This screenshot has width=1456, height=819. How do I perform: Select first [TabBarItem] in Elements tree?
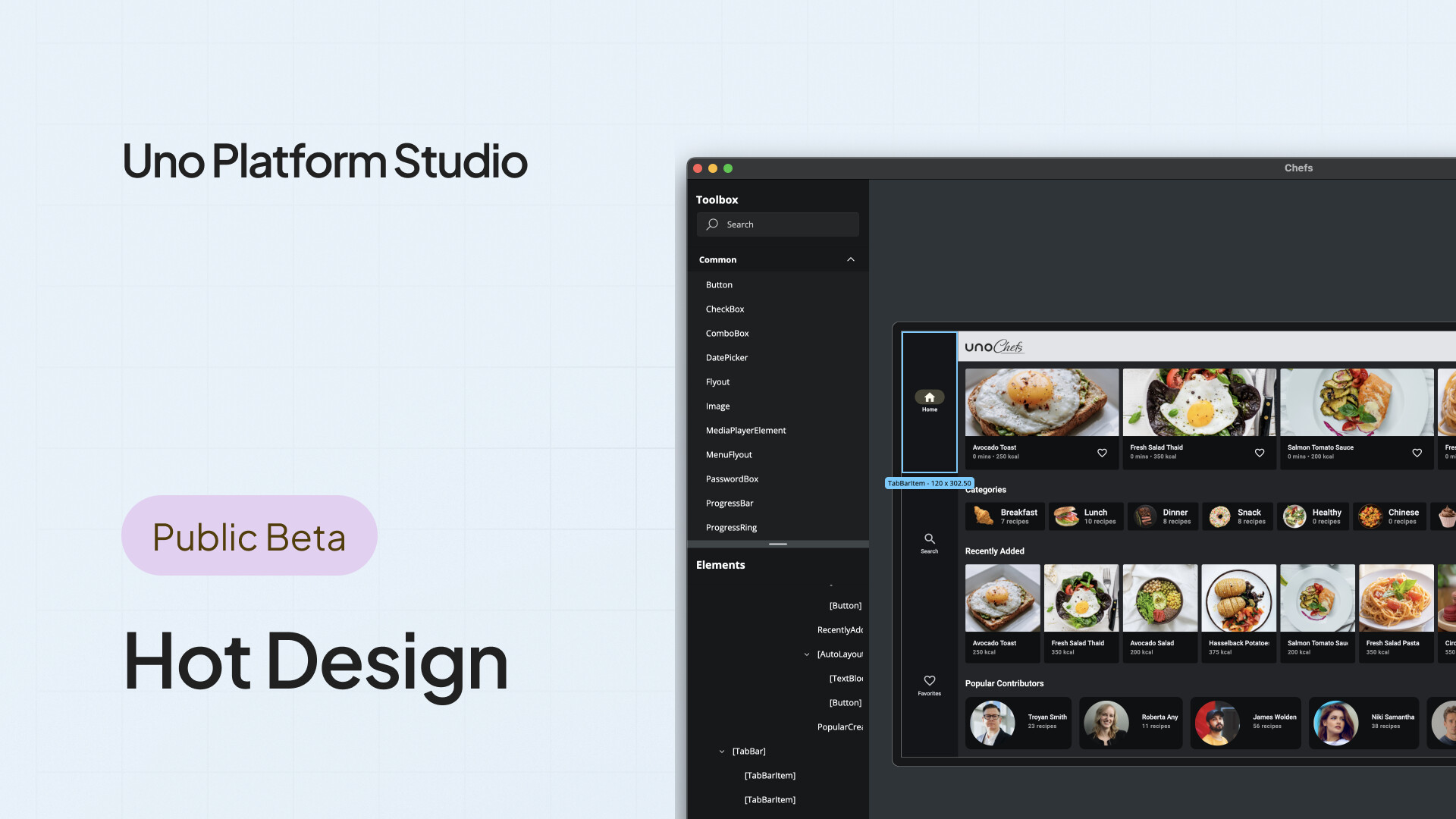769,775
